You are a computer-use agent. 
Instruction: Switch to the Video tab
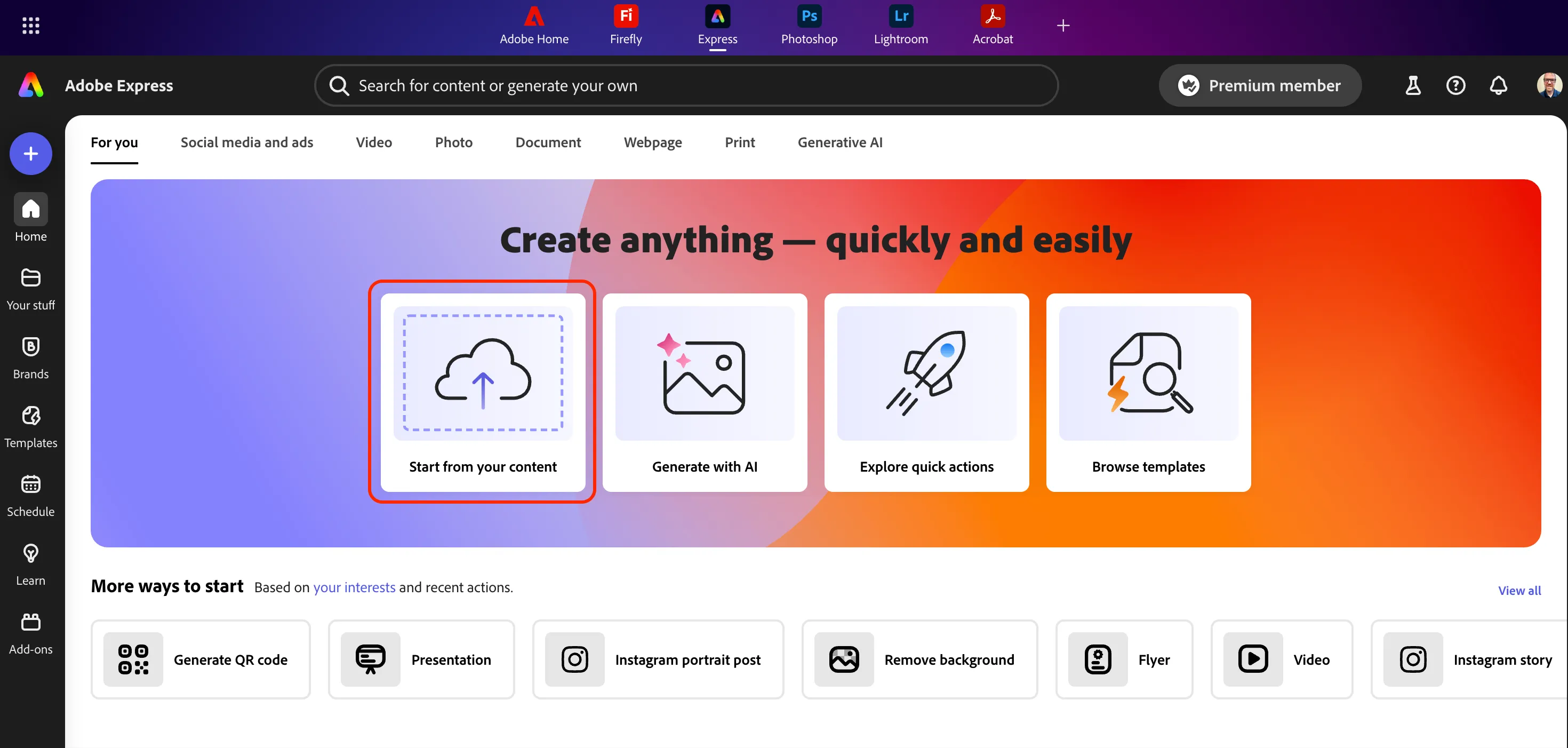point(374,142)
